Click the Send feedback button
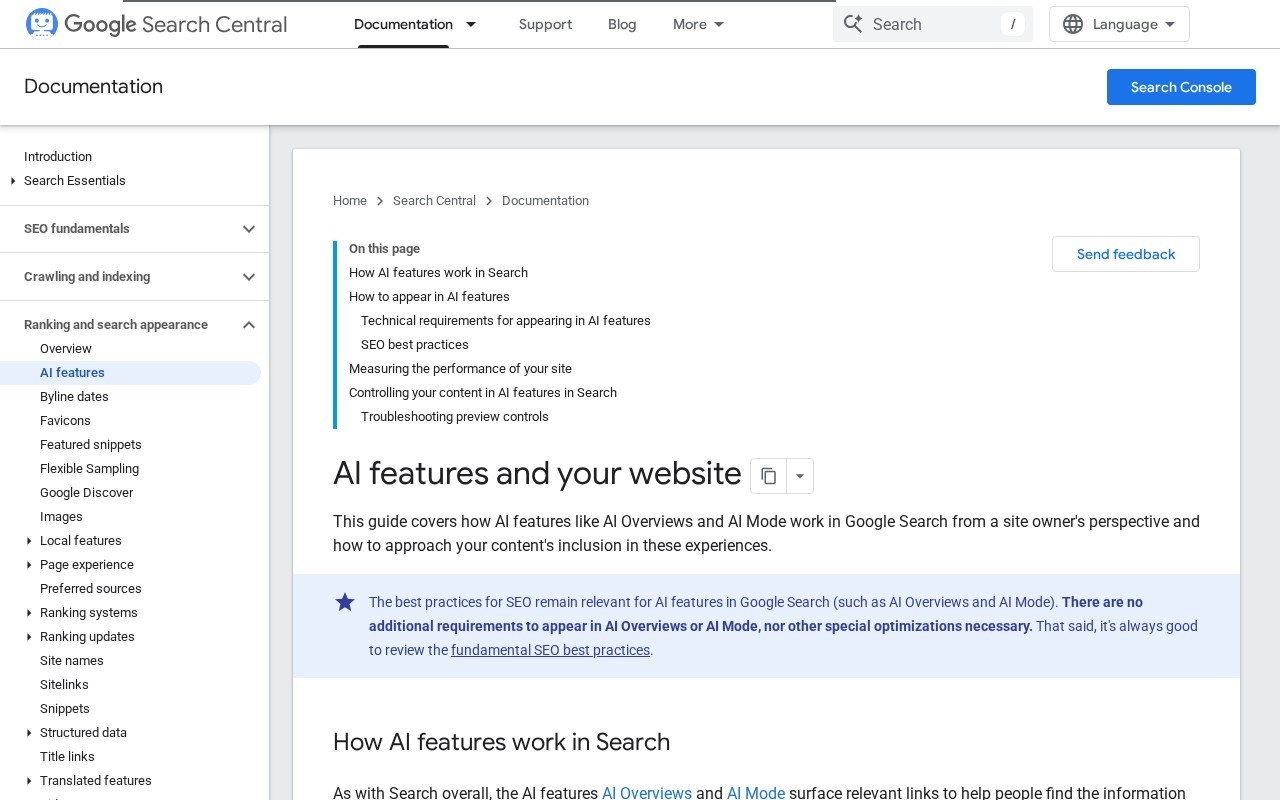The width and height of the screenshot is (1280, 800). (1126, 254)
